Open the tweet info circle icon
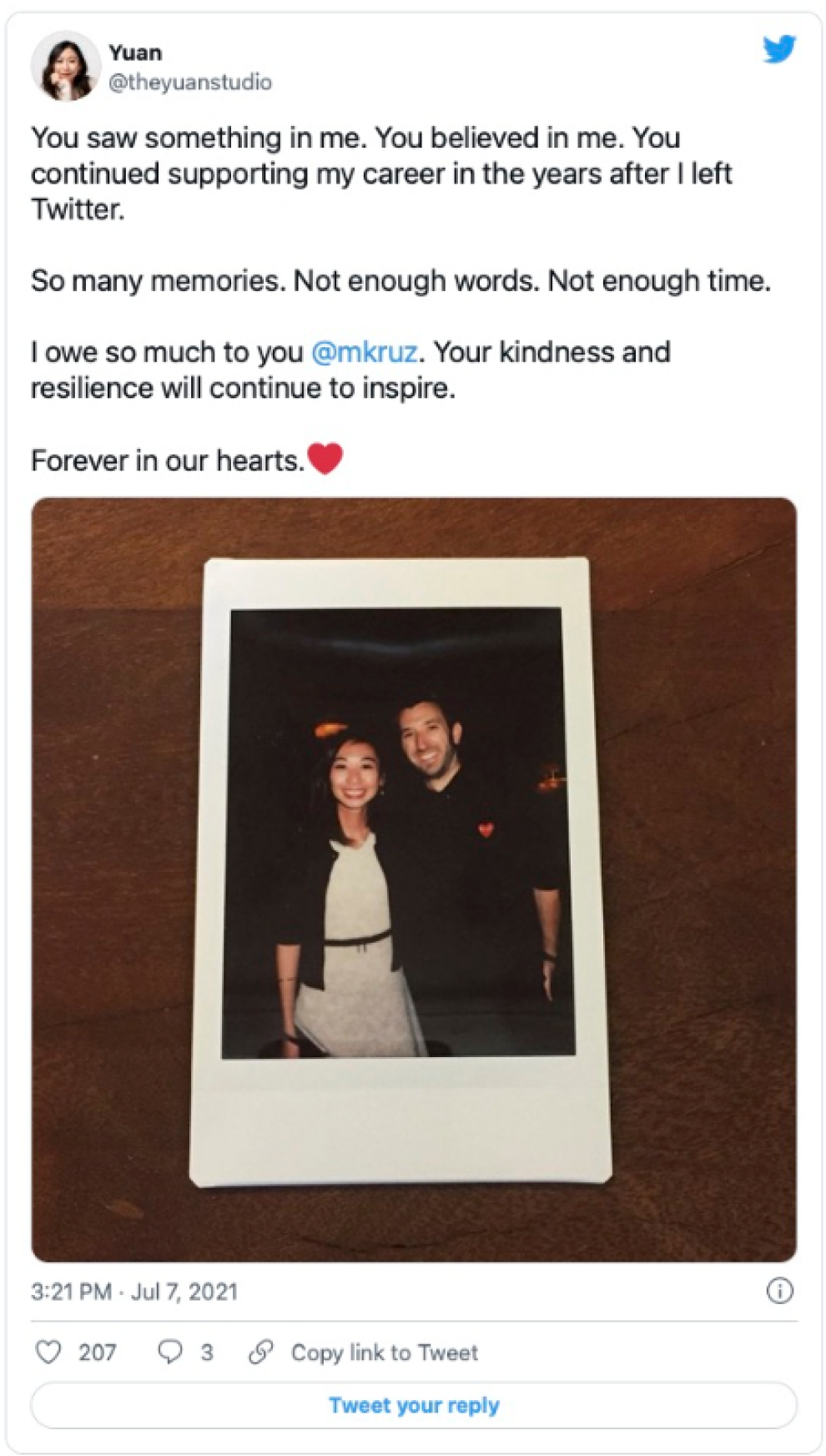Screen dimensions: 826x1456 pos(779,1291)
